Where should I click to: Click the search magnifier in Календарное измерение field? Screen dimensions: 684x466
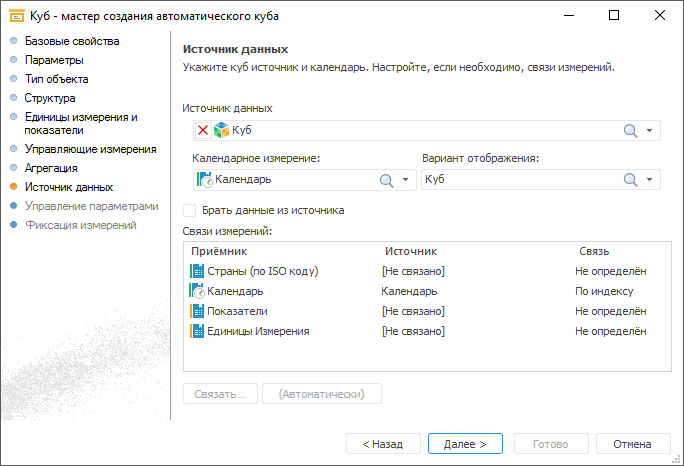click(386, 180)
